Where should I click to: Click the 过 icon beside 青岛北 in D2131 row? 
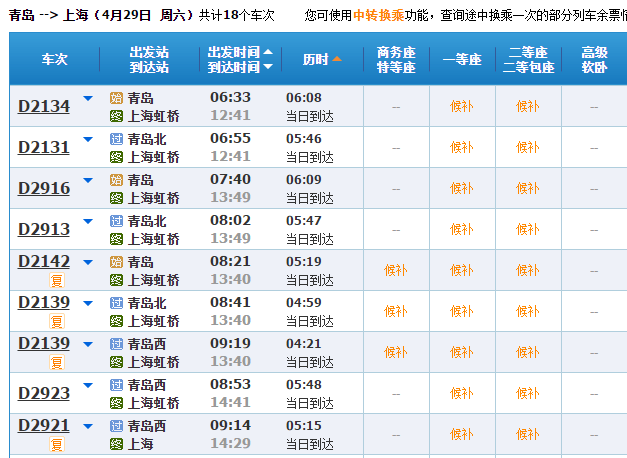click(x=116, y=139)
